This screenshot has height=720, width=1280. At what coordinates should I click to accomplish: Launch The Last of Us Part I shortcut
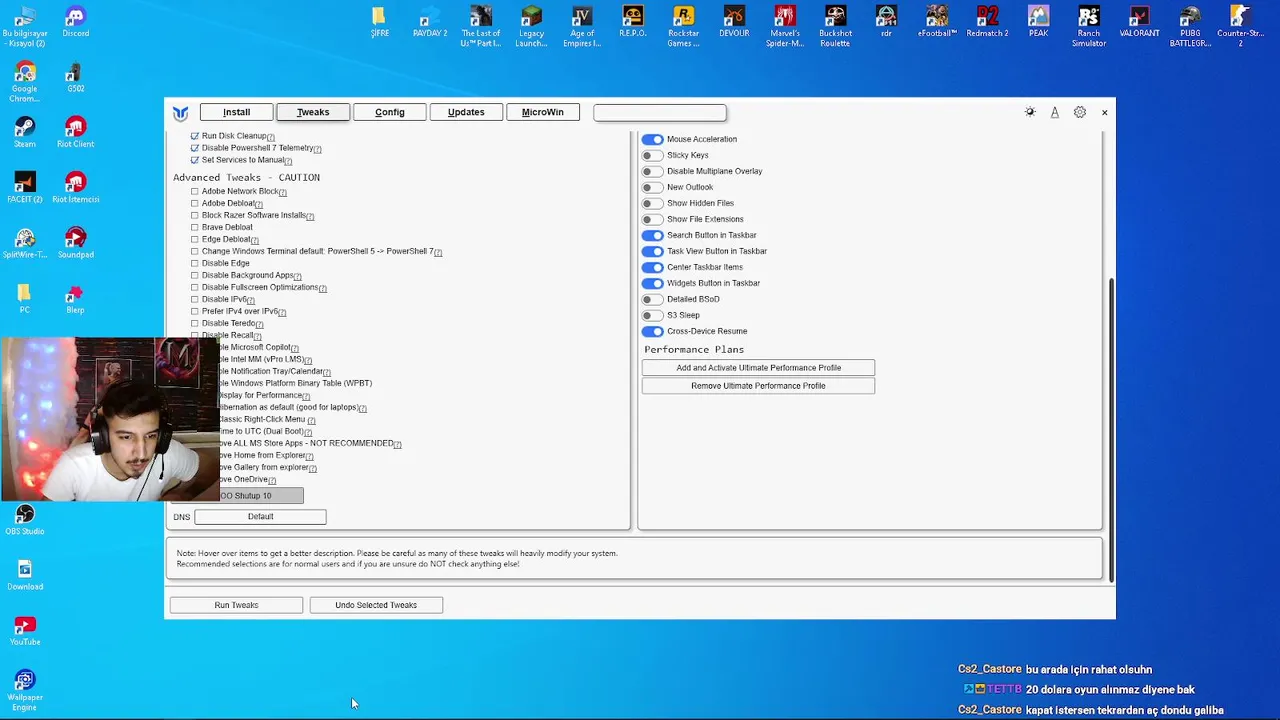481,27
